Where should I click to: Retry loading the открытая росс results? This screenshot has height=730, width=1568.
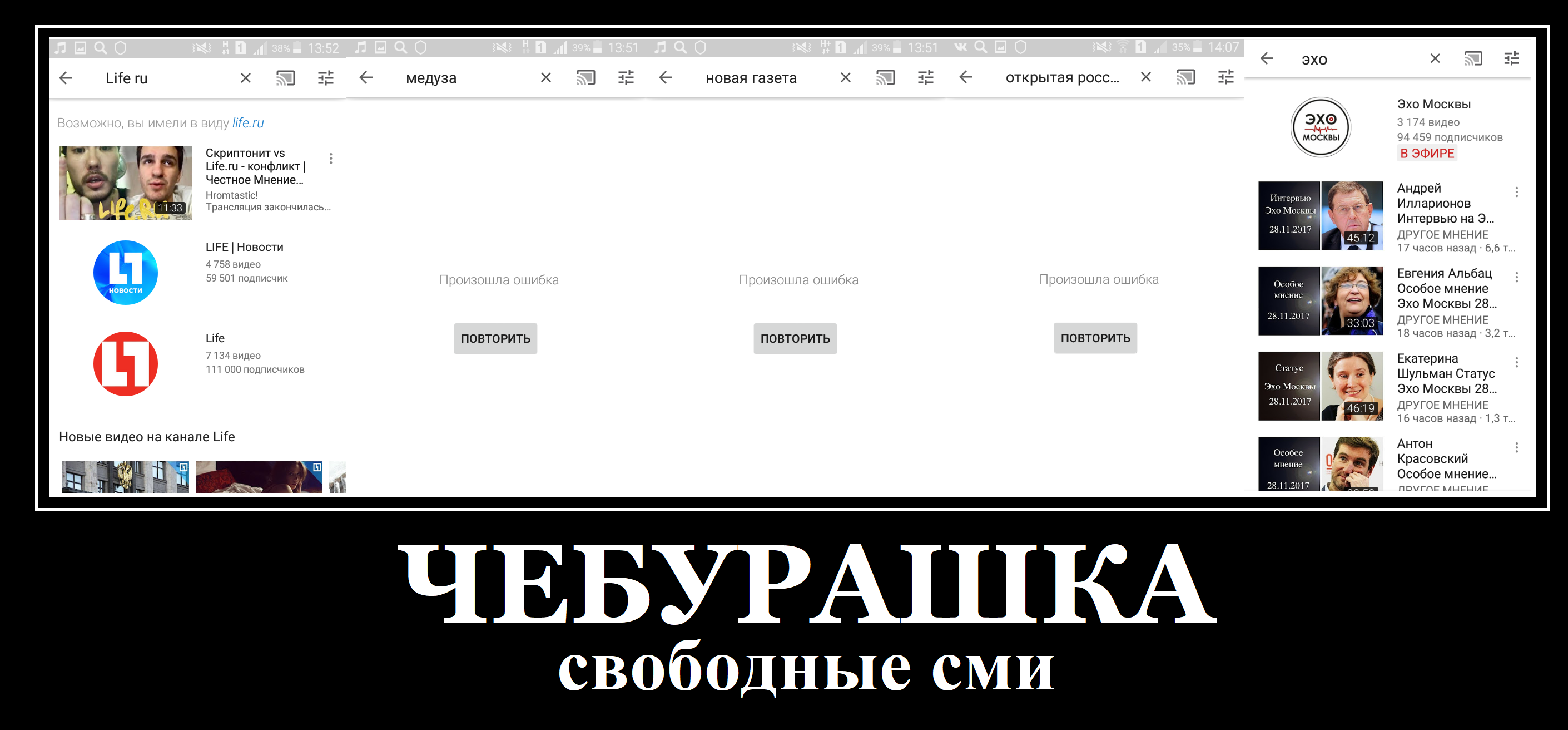pyautogui.click(x=1095, y=338)
